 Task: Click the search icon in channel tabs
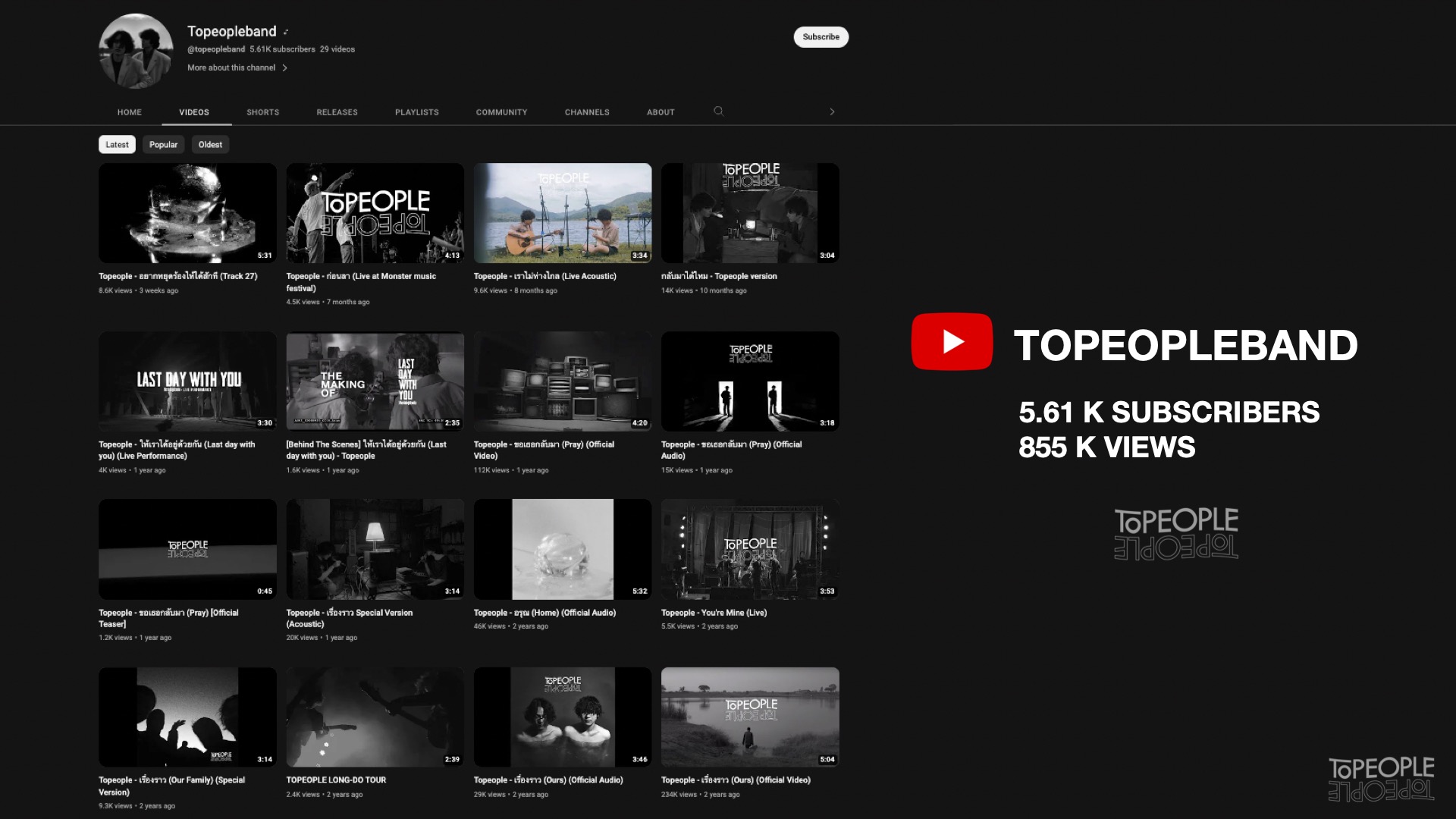click(719, 111)
